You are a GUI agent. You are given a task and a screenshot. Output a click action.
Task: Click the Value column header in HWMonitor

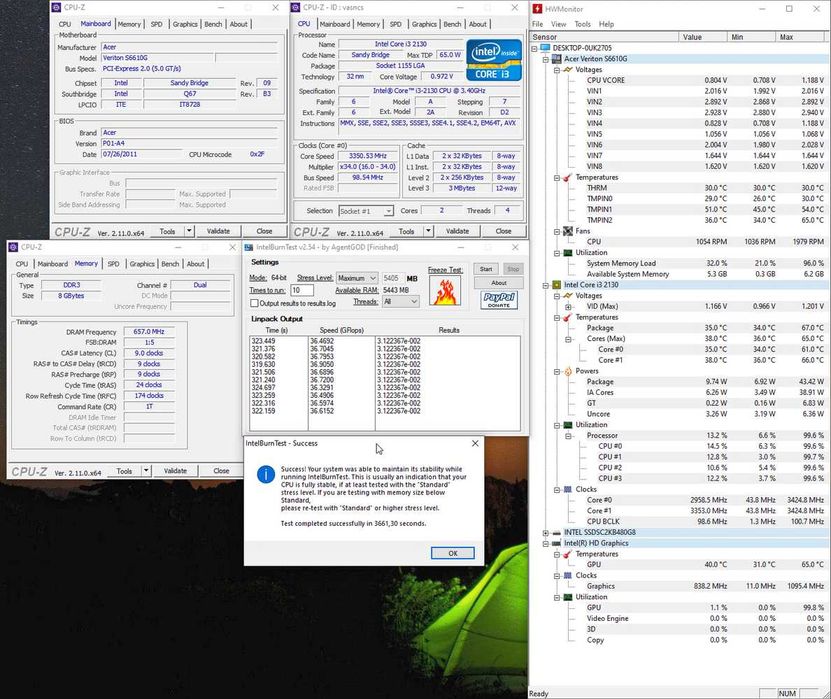(x=703, y=37)
